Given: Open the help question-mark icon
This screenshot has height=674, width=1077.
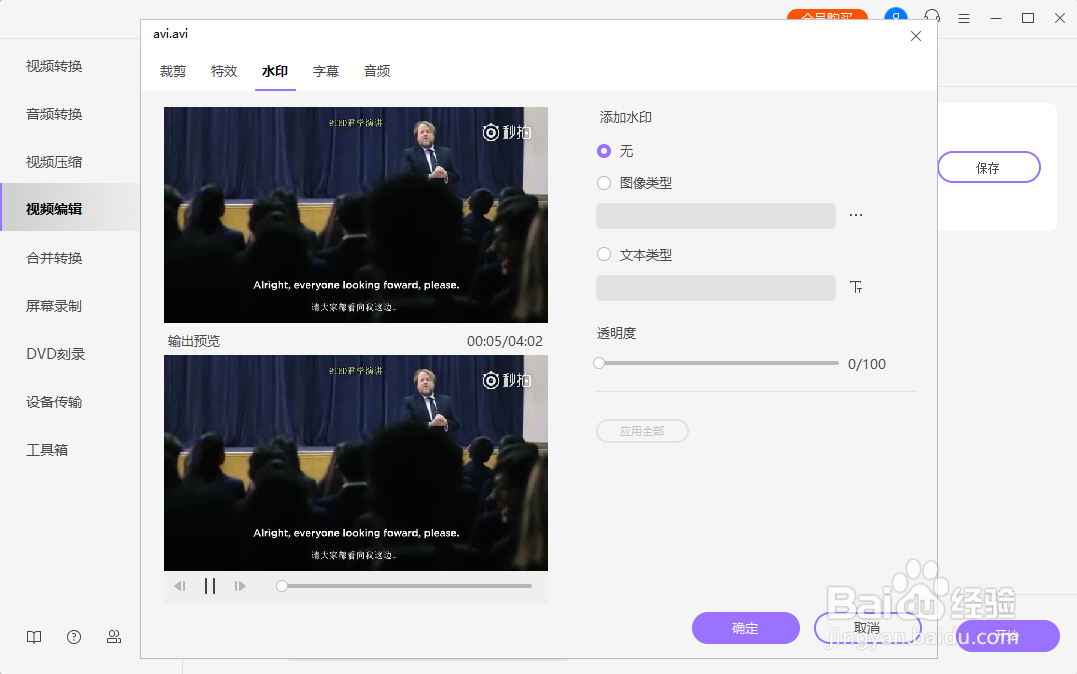Looking at the screenshot, I should coord(74,637).
